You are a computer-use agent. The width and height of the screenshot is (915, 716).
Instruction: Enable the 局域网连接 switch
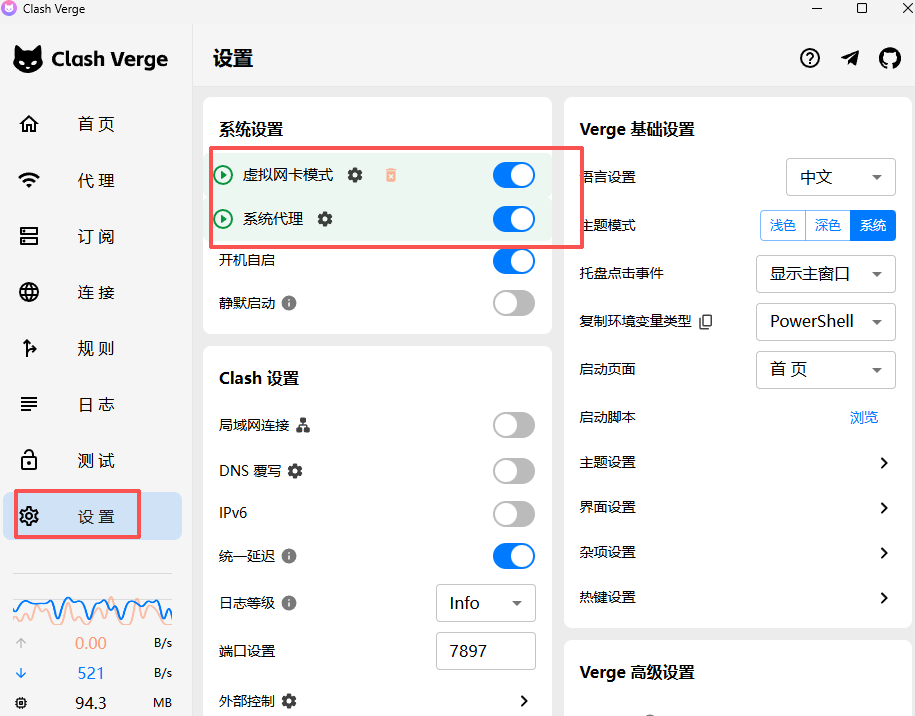[x=514, y=425]
